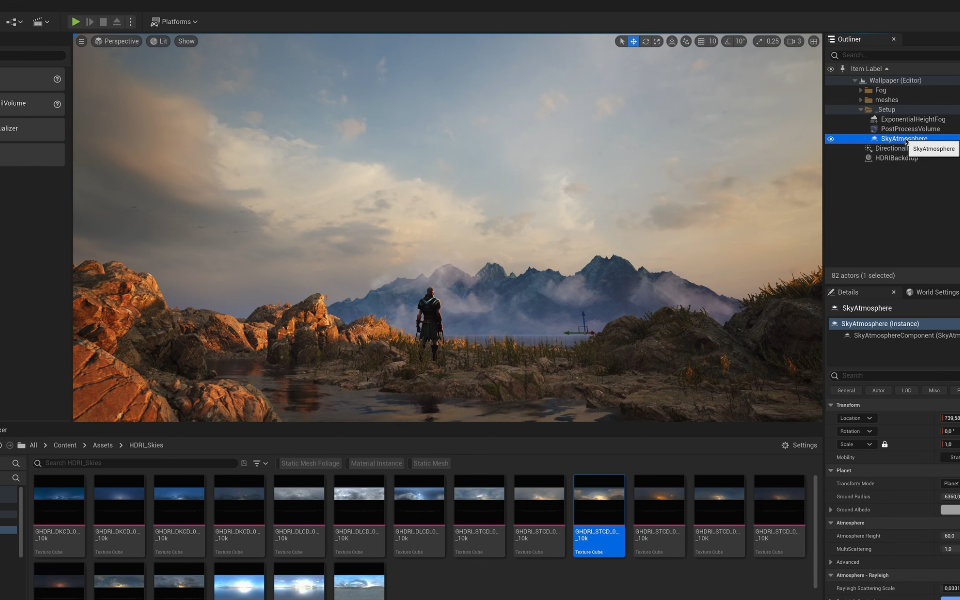Filter Details by Misc category
The width and height of the screenshot is (960, 600).
934,390
